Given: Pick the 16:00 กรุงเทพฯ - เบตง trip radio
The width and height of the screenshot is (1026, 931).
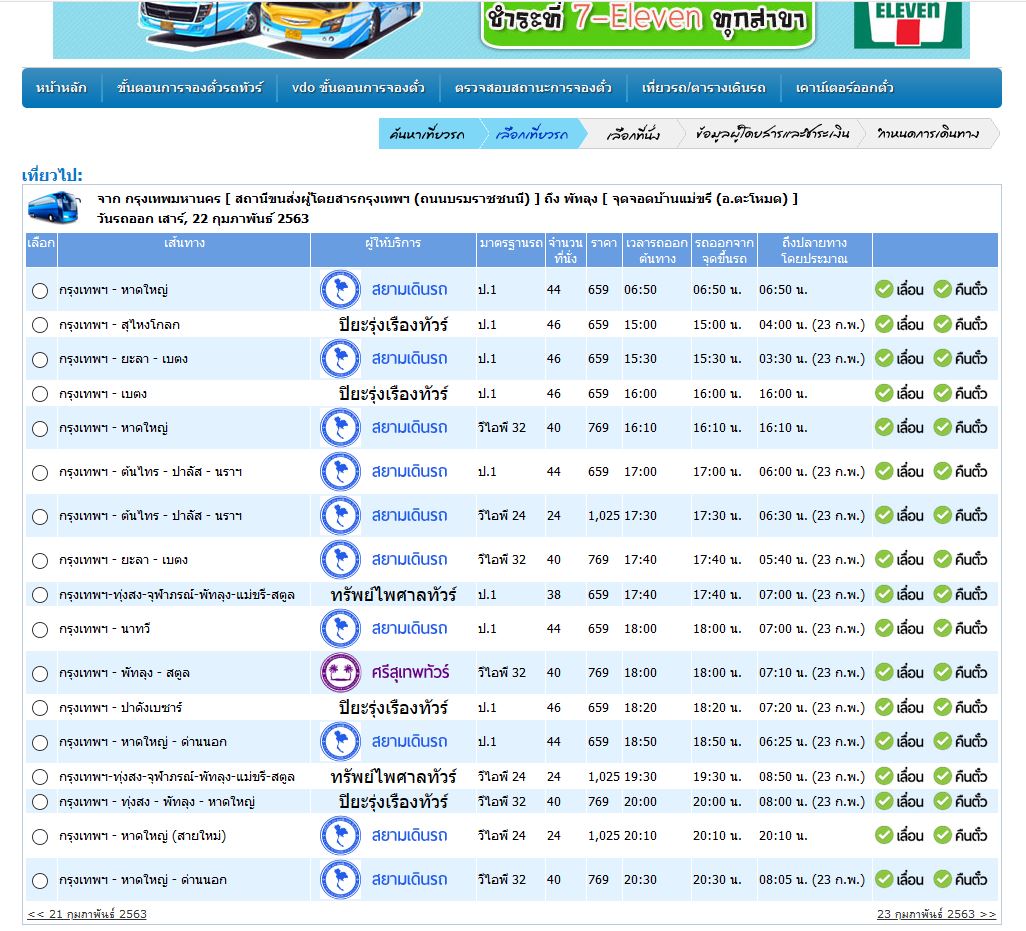Looking at the screenshot, I should tap(40, 394).
